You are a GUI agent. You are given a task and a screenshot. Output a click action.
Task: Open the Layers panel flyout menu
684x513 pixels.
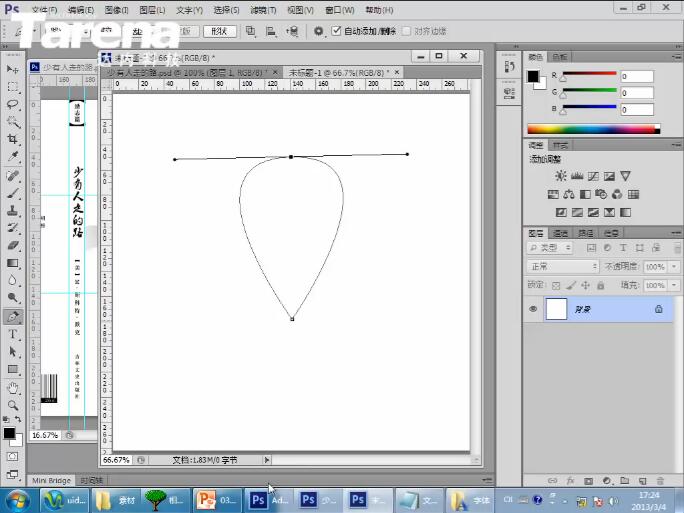[677, 233]
